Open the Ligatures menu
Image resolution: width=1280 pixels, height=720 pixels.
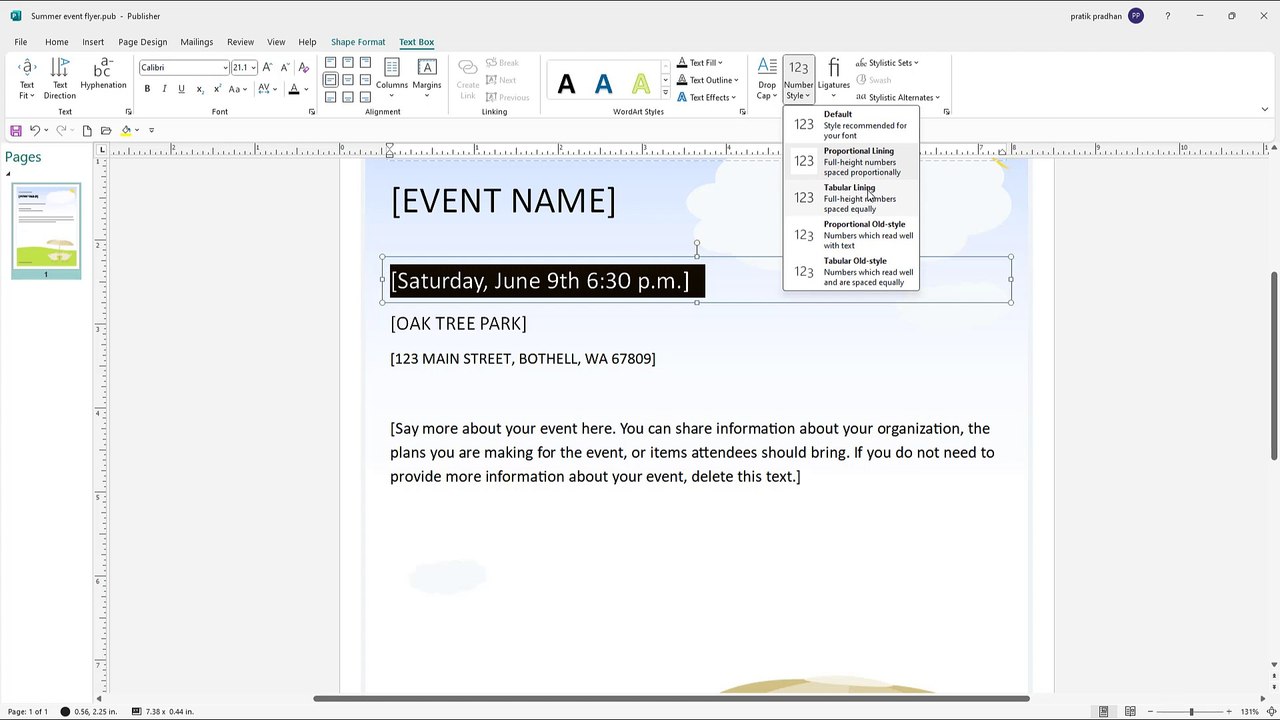point(833,78)
